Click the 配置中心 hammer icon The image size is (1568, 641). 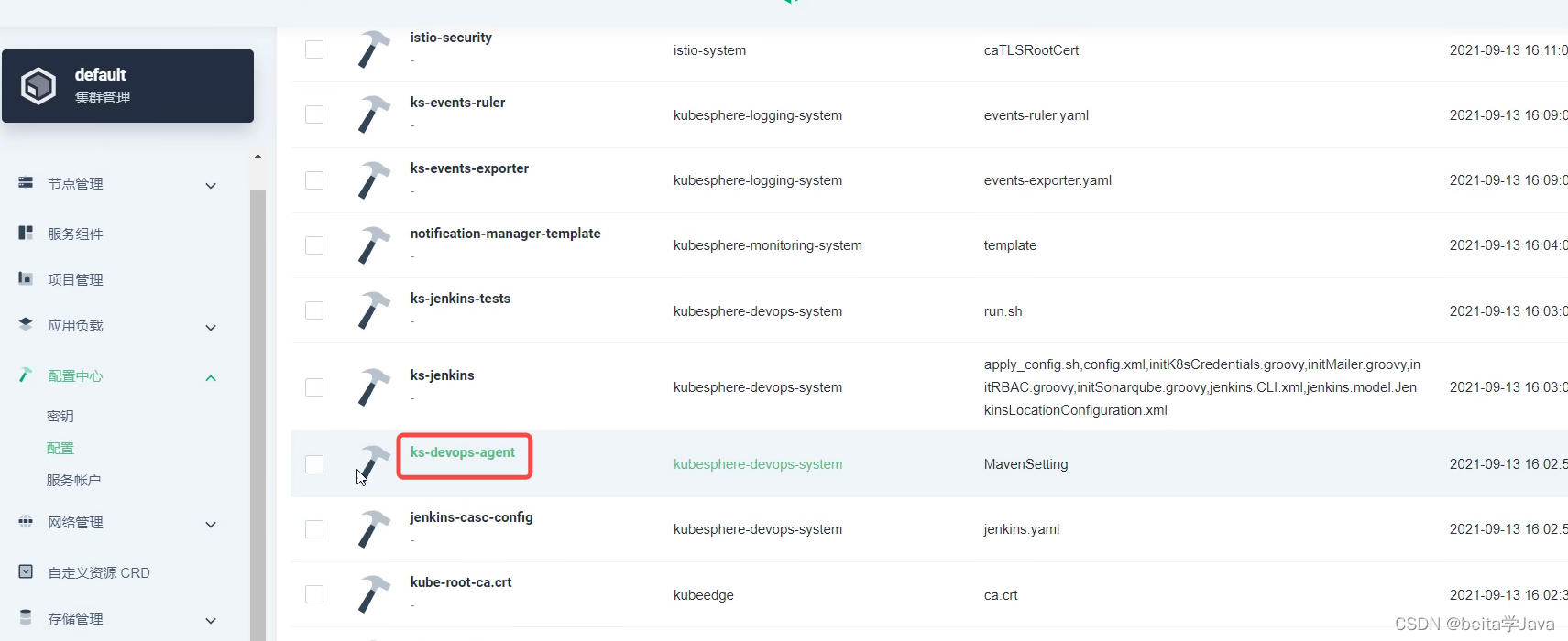tap(26, 375)
